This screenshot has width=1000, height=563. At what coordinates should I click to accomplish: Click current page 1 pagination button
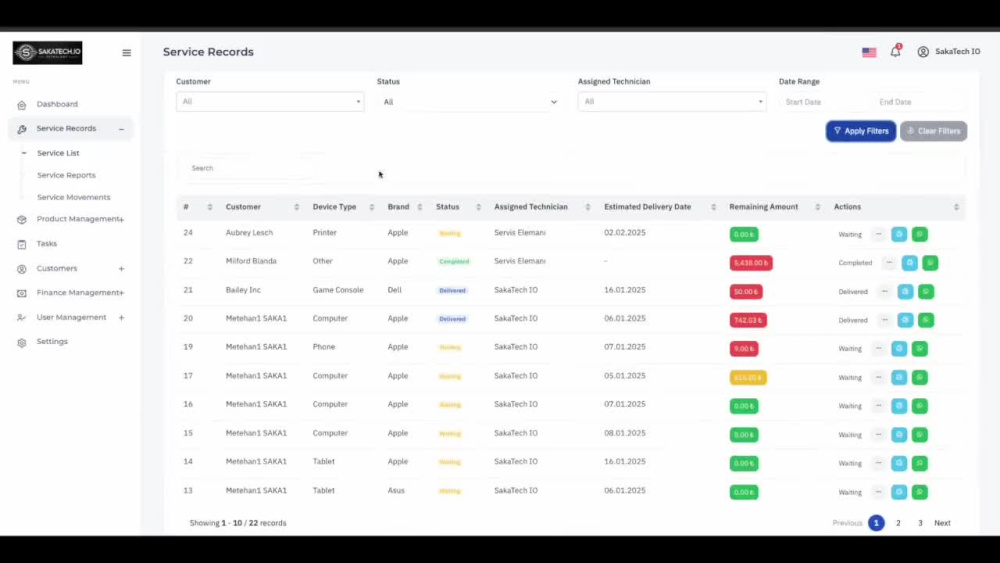click(876, 523)
